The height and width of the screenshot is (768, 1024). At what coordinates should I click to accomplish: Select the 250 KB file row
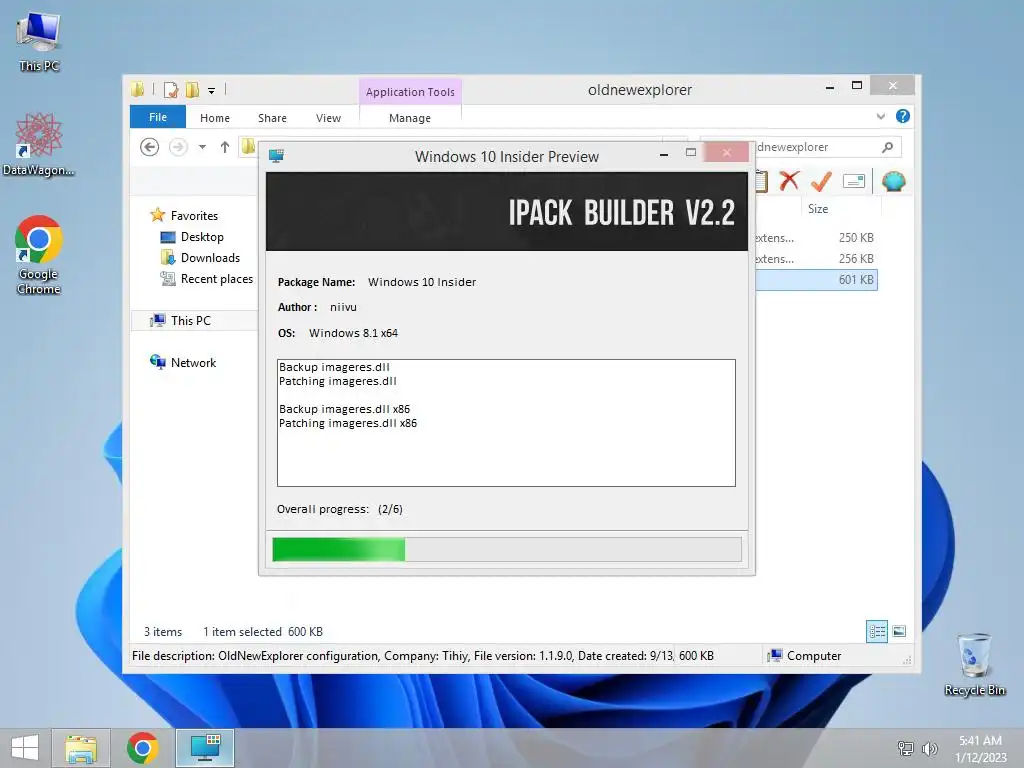(x=816, y=238)
